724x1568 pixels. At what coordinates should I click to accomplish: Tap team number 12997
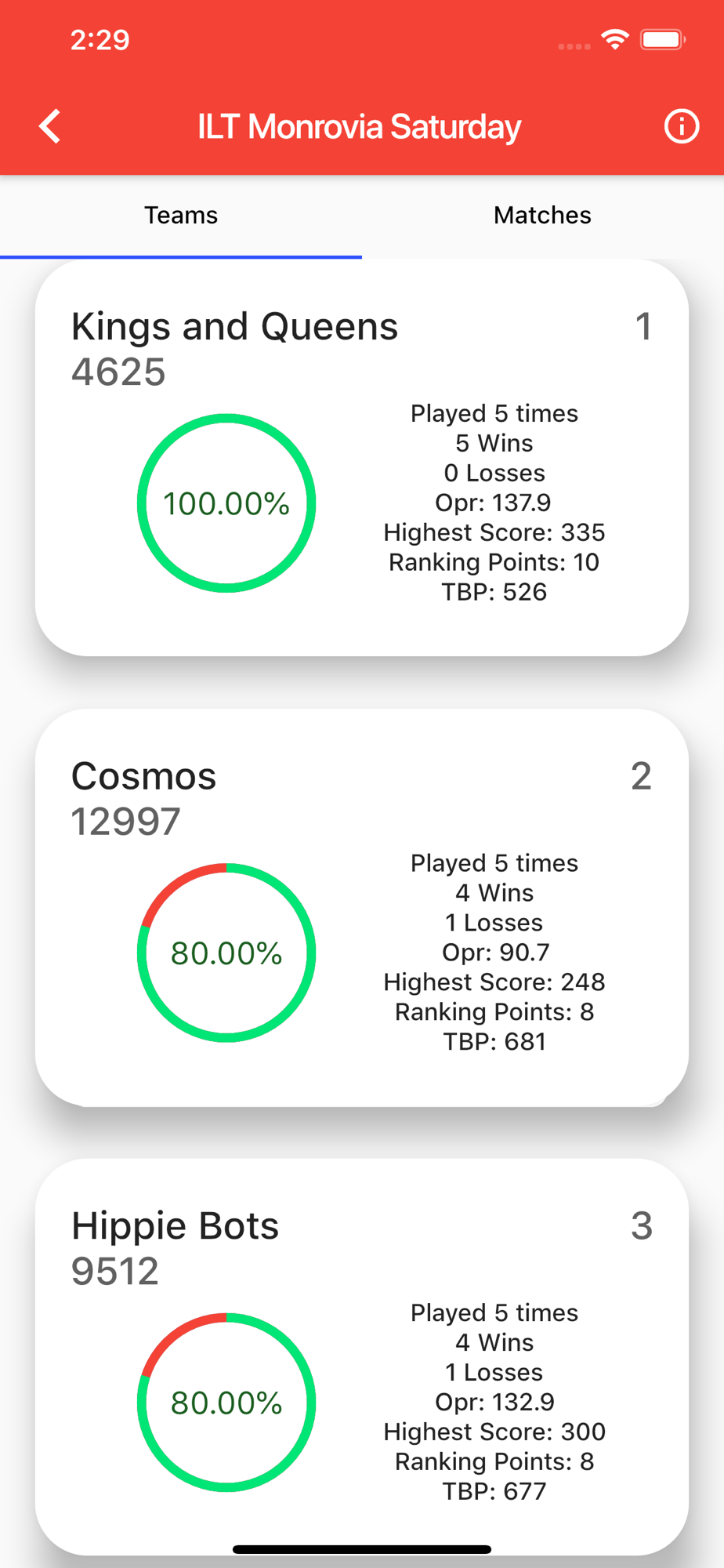[125, 822]
